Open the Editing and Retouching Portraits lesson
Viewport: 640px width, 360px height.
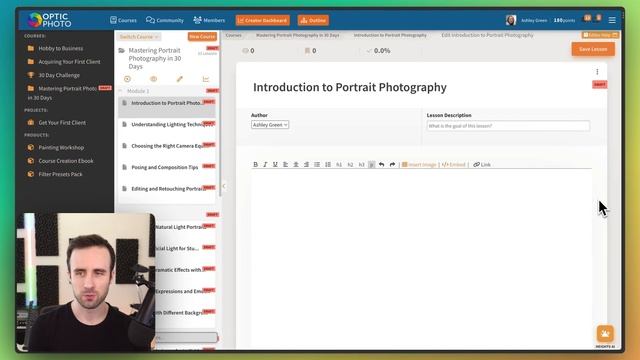point(167,189)
